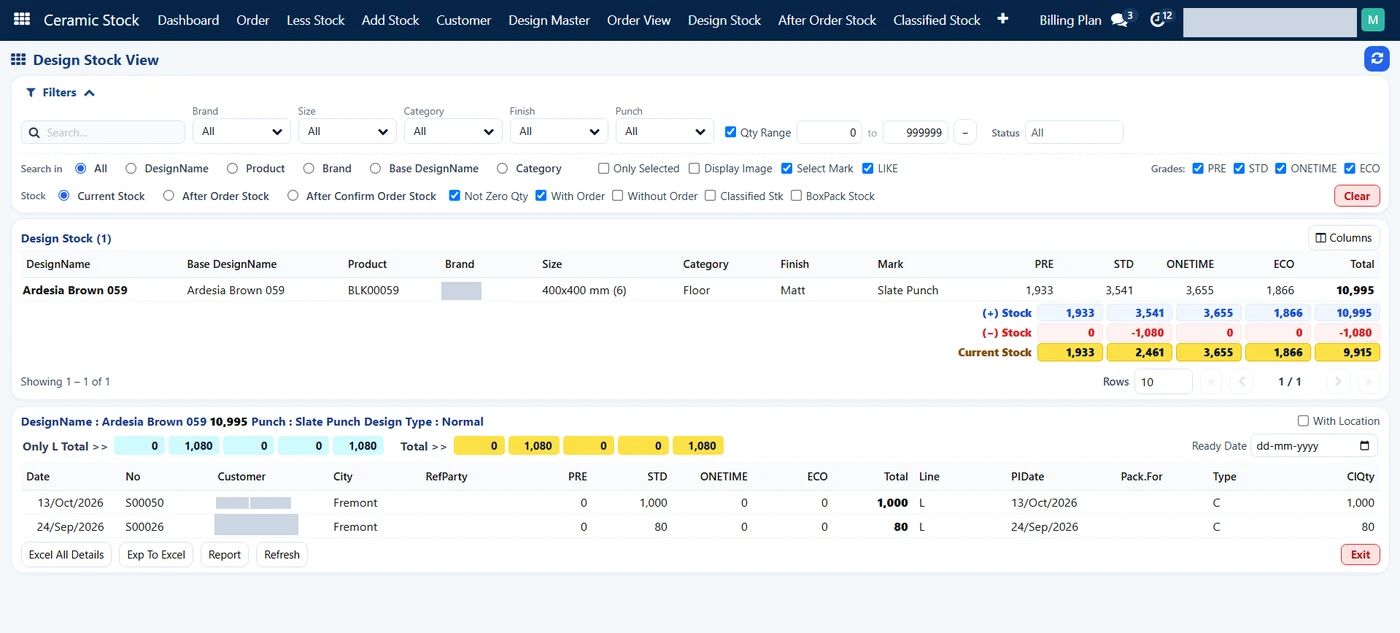Image resolution: width=1400 pixels, height=633 pixels.
Task: Select After Order Stock radio option
Action: (x=169, y=196)
